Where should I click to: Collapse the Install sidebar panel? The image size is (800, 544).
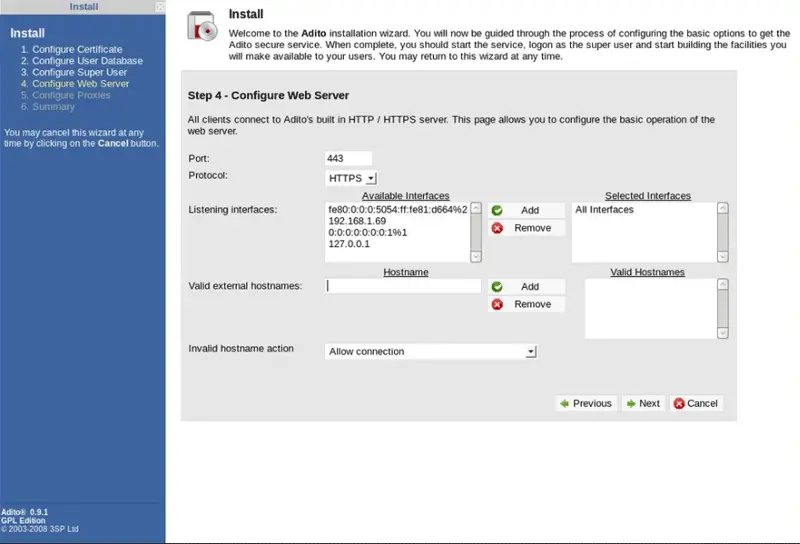[x=160, y=7]
